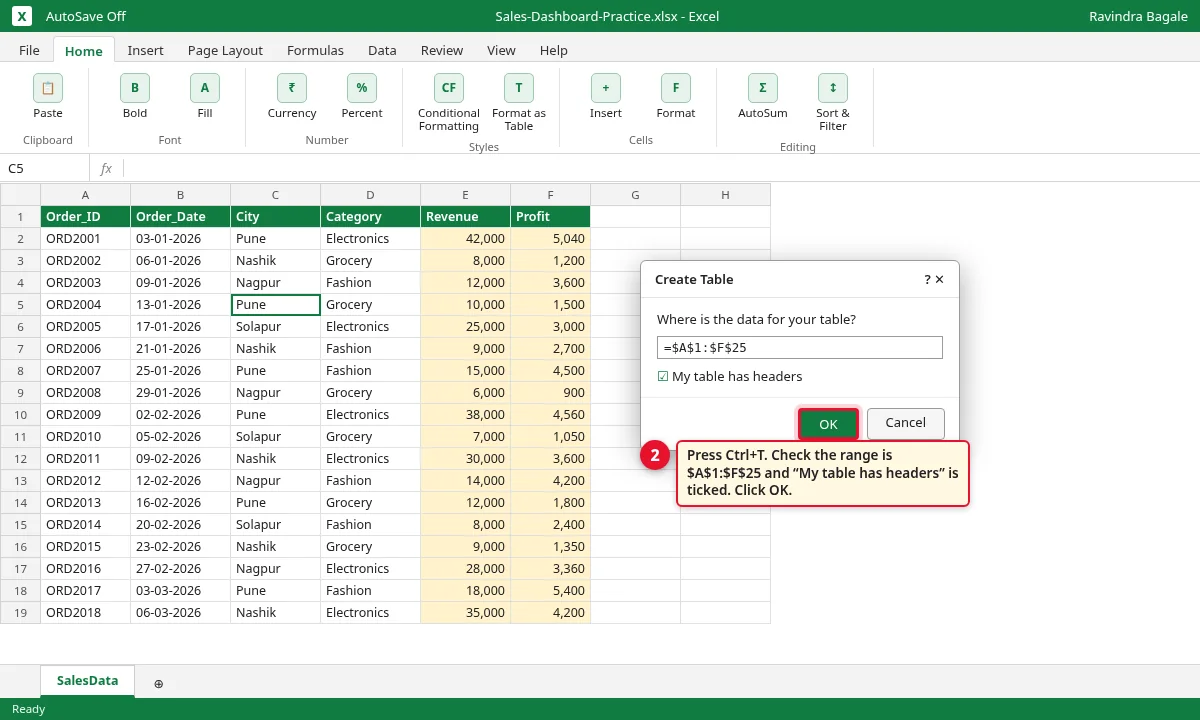The height and width of the screenshot is (720, 1200).
Task: Select Profit cell 5,040
Action: pyautogui.click(x=550, y=238)
